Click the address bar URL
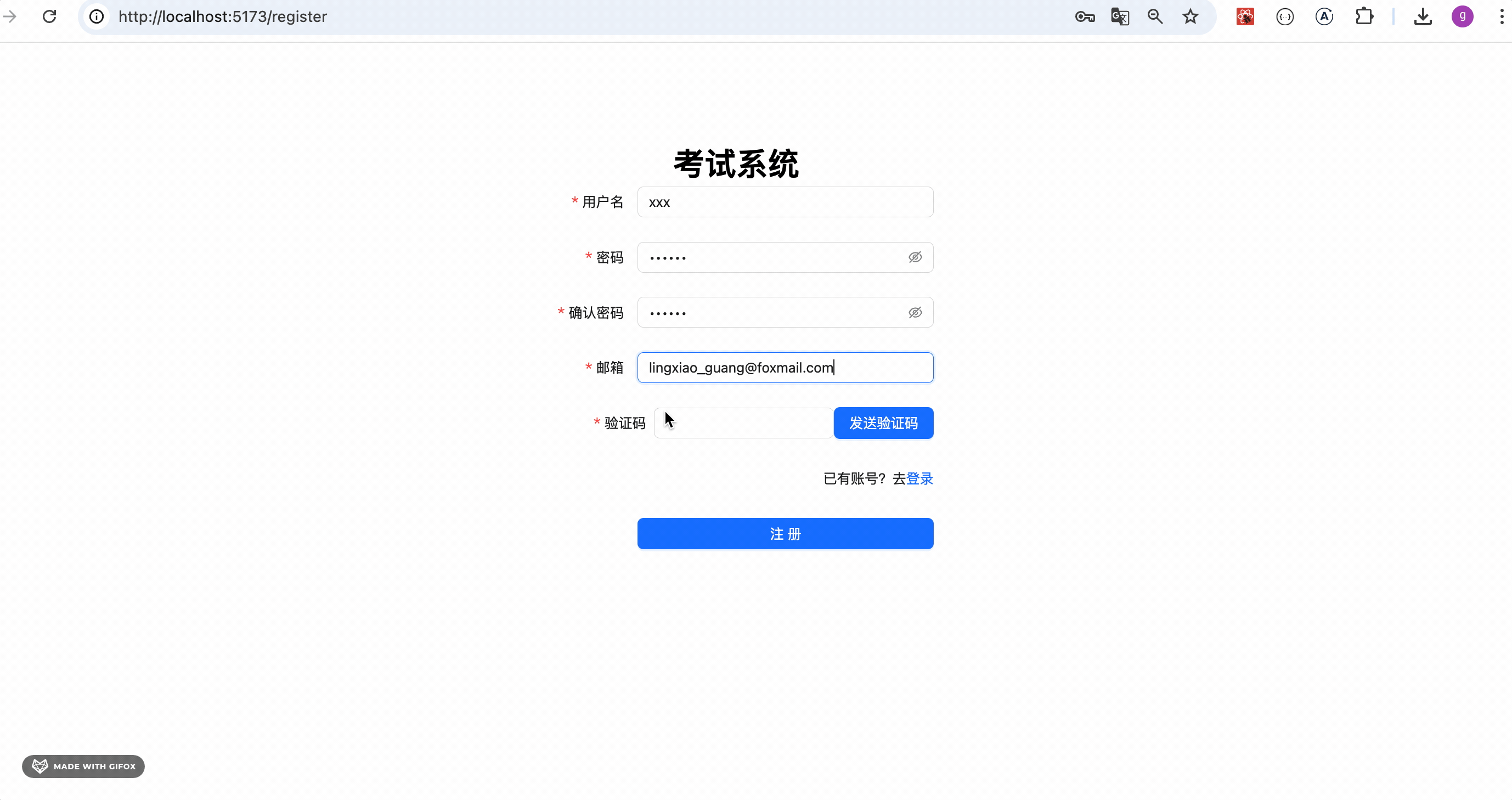This screenshot has height=800, width=1512. 222,16
